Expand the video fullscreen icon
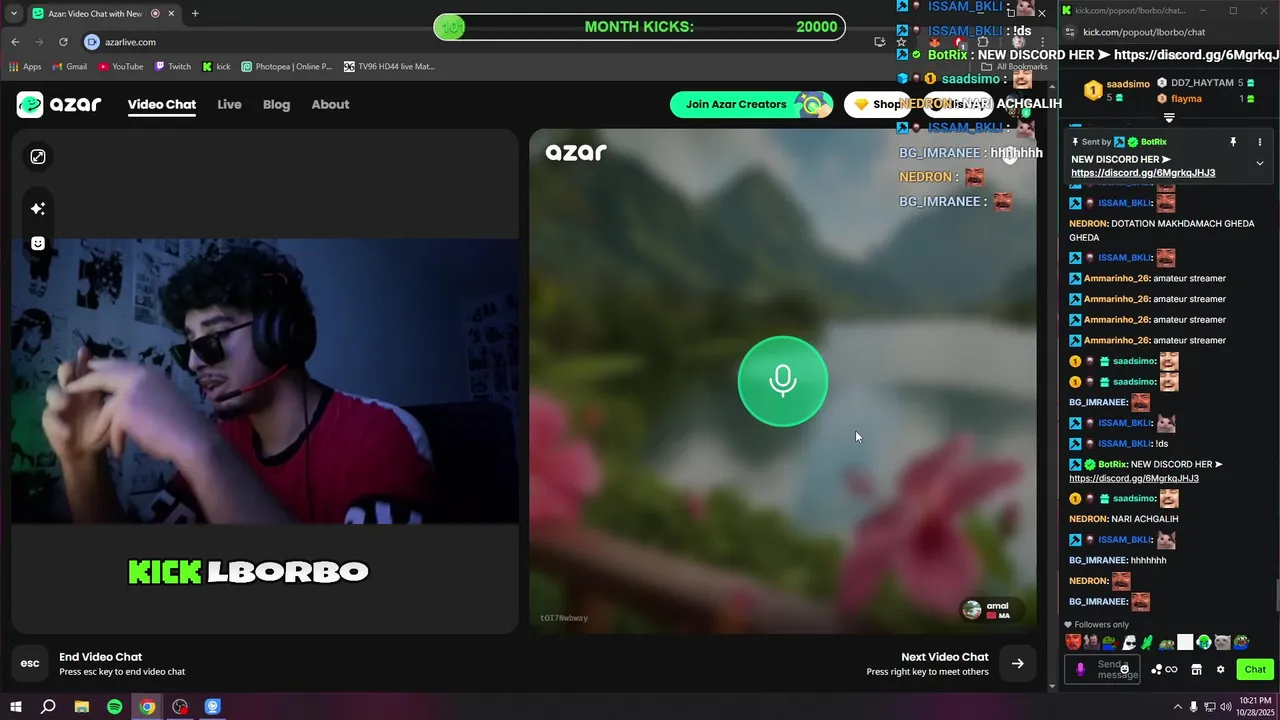The width and height of the screenshot is (1280, 720). 38,157
